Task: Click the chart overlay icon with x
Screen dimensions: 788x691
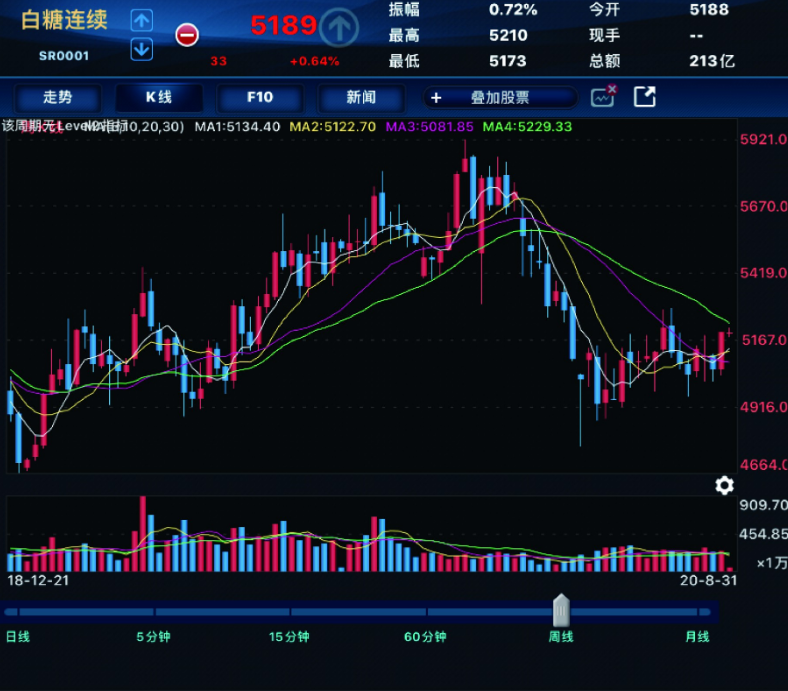Action: (x=603, y=97)
